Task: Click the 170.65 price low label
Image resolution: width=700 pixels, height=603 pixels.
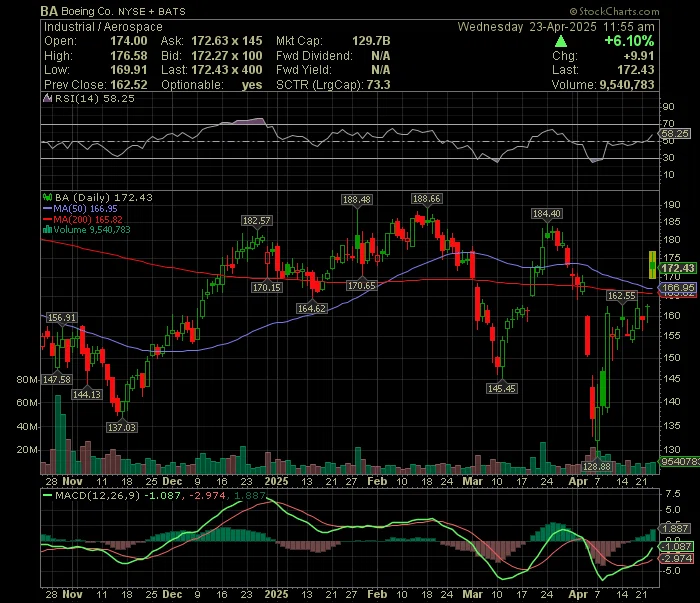Action: [x=362, y=286]
